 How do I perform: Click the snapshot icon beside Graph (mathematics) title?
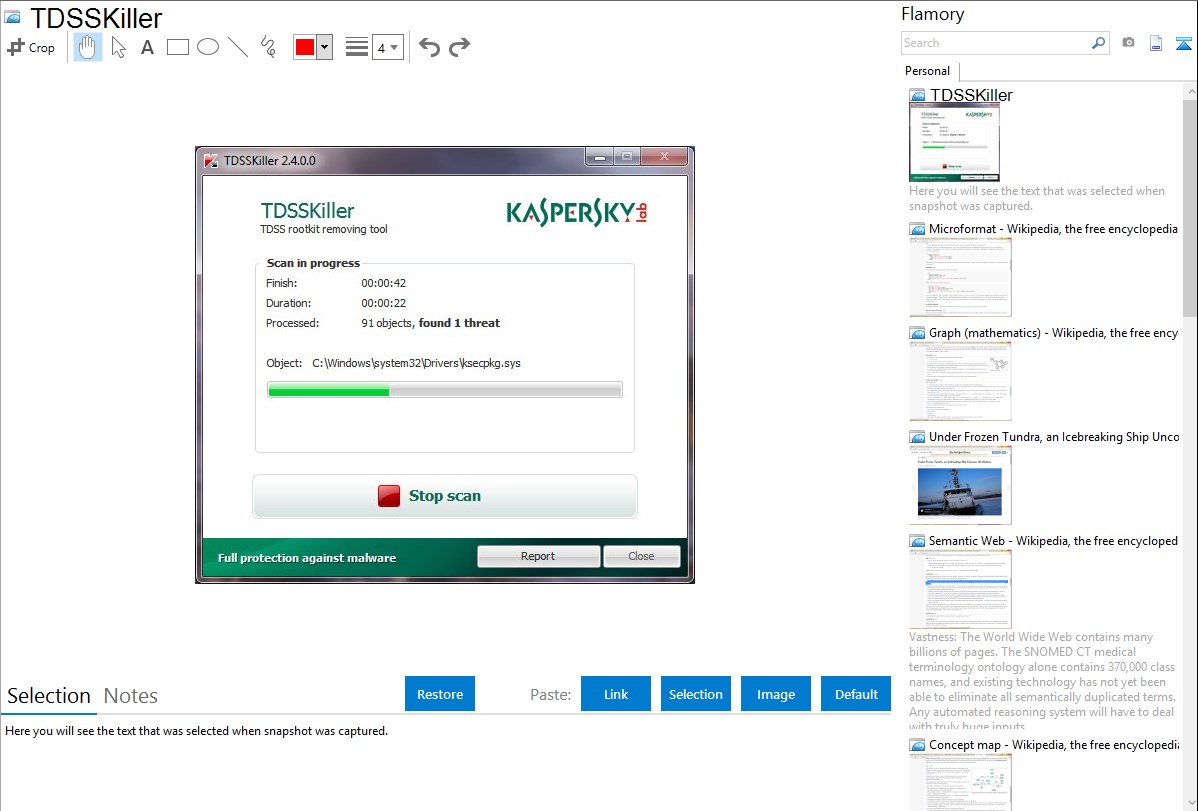coord(917,333)
